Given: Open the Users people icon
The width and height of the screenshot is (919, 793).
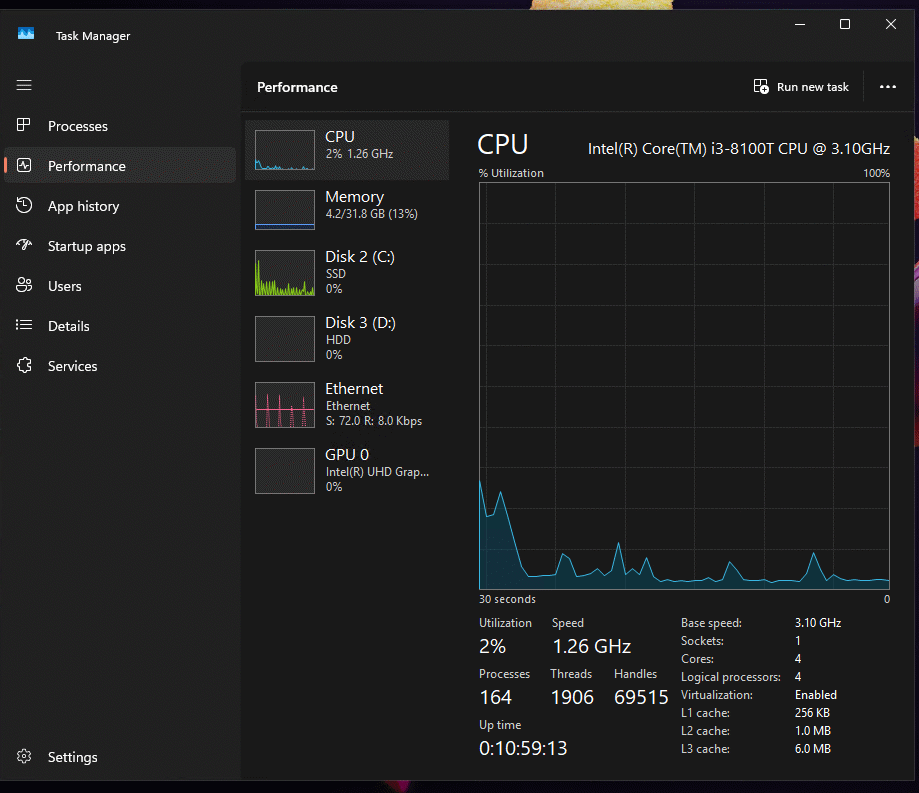Looking at the screenshot, I should [x=25, y=286].
